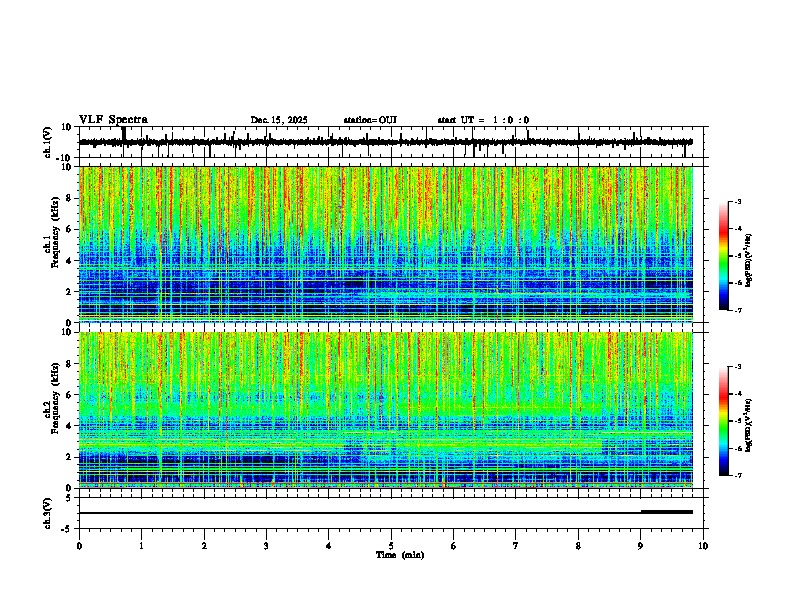Click the "ch.3(V)" axis label

(48, 514)
